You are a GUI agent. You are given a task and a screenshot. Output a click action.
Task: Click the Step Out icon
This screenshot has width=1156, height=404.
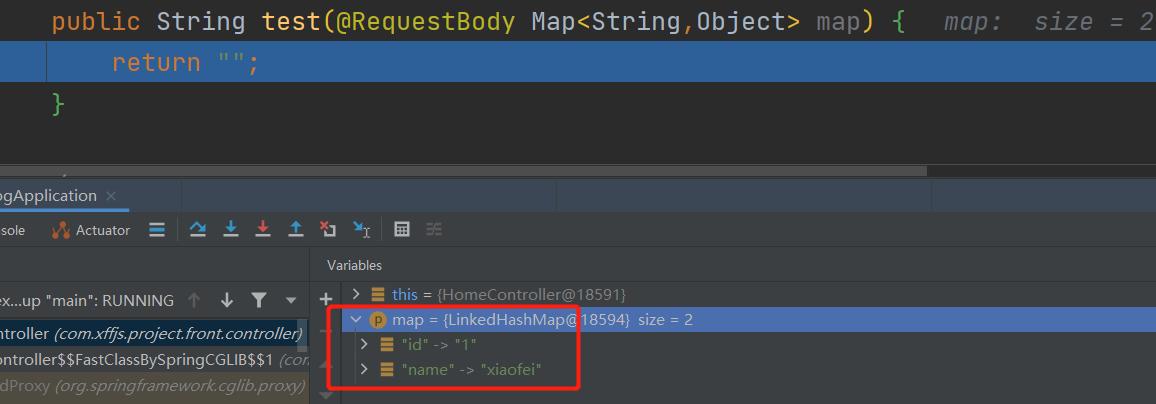(x=296, y=229)
